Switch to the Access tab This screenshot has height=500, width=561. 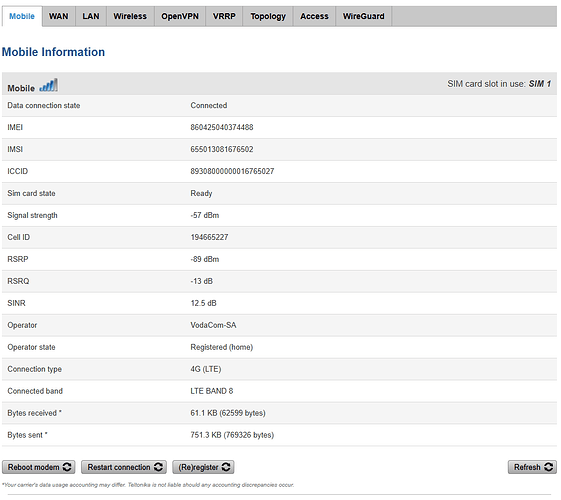click(314, 16)
